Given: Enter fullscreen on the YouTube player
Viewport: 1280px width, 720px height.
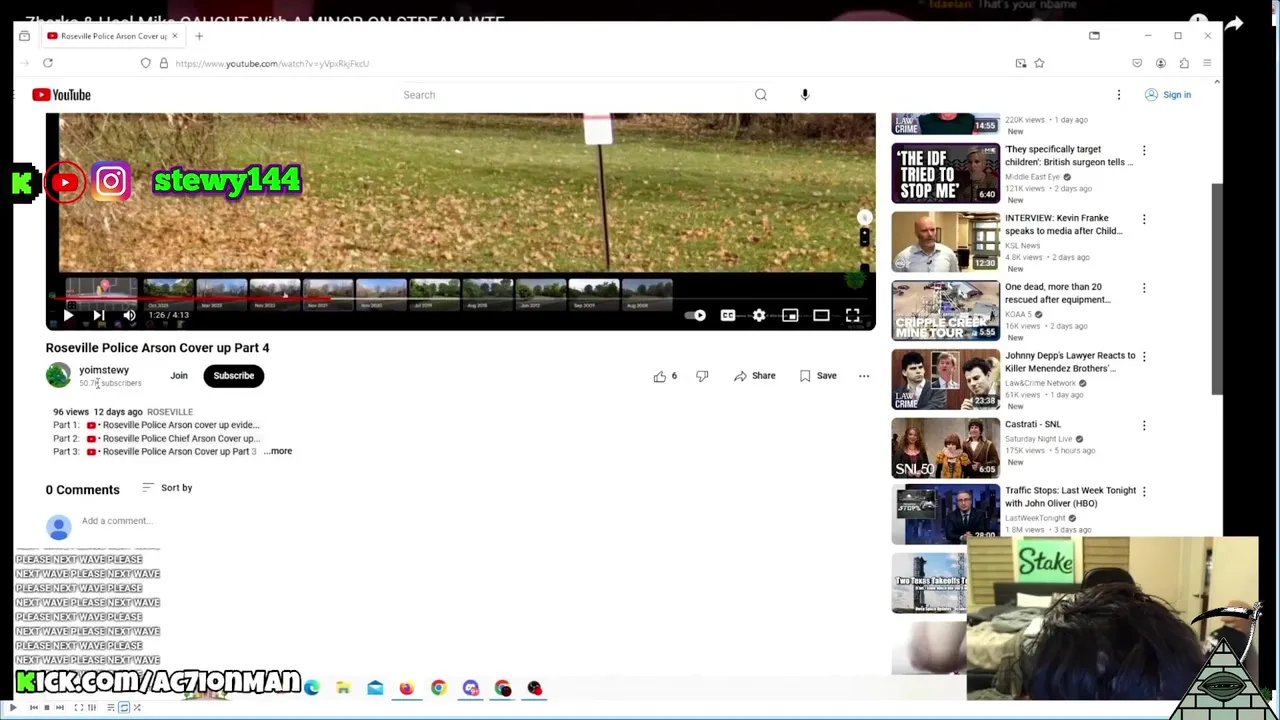Looking at the screenshot, I should (852, 316).
